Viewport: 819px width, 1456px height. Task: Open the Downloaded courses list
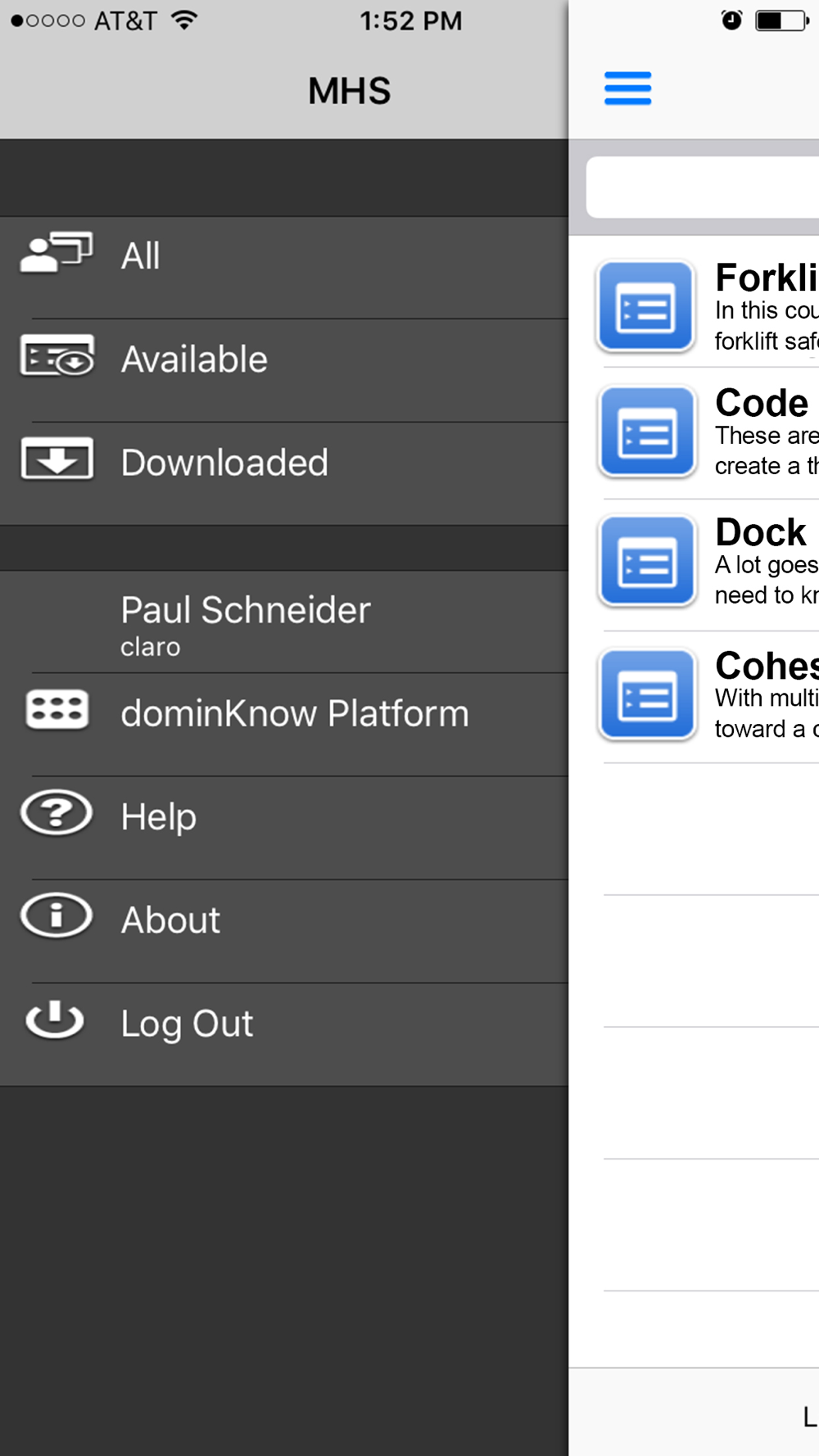(224, 463)
